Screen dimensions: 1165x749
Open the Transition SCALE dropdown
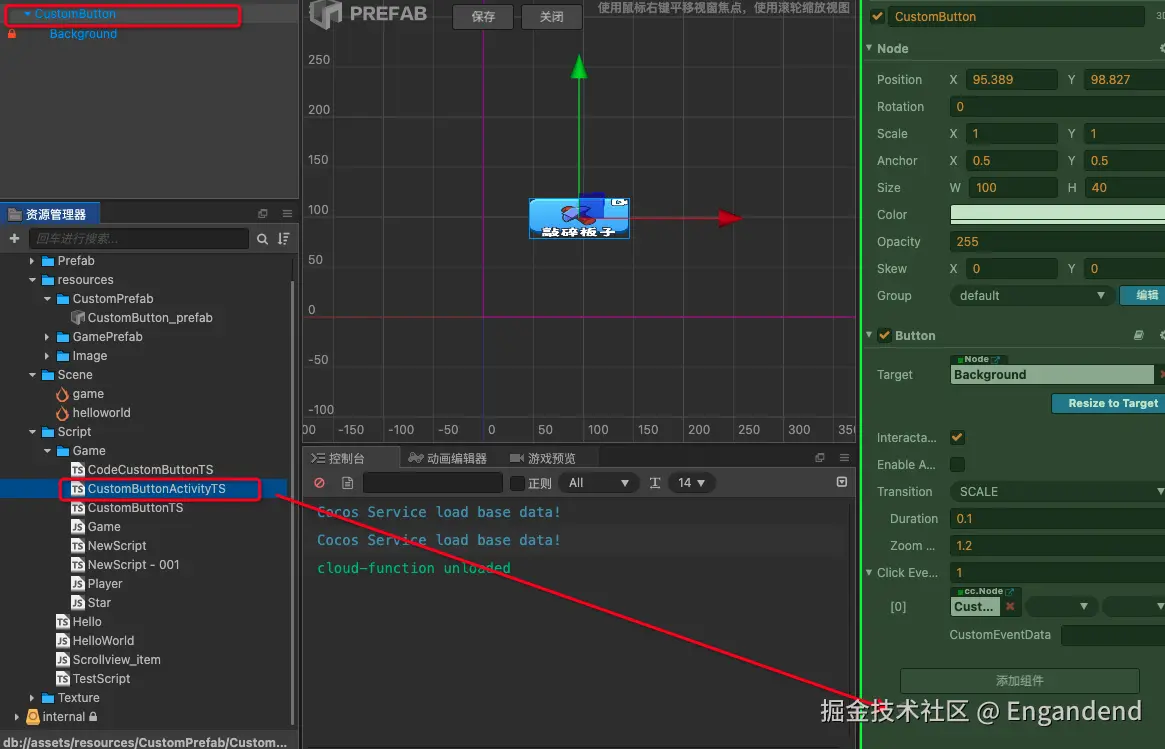click(x=1058, y=492)
